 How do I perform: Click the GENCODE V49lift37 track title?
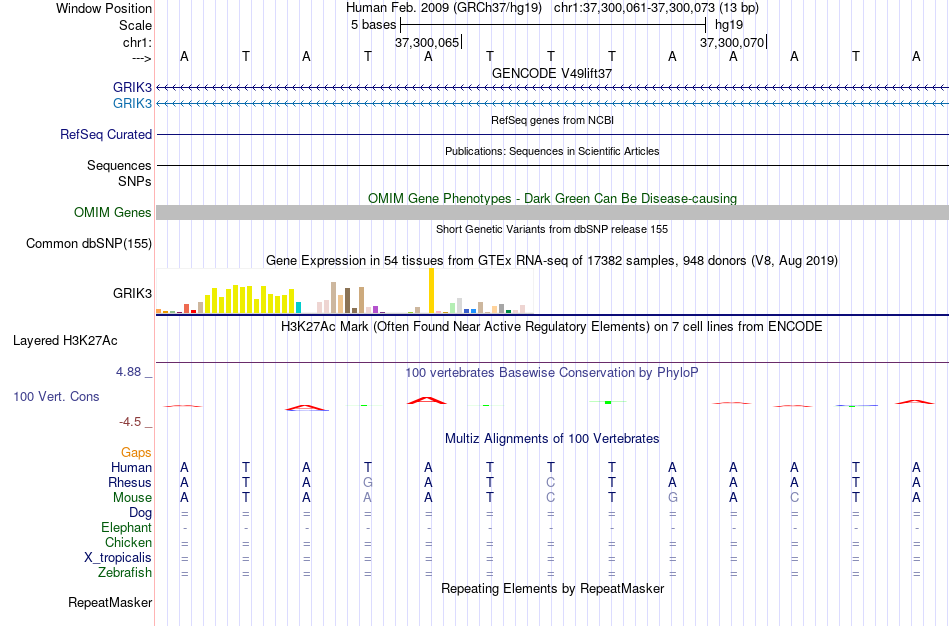(x=552, y=73)
